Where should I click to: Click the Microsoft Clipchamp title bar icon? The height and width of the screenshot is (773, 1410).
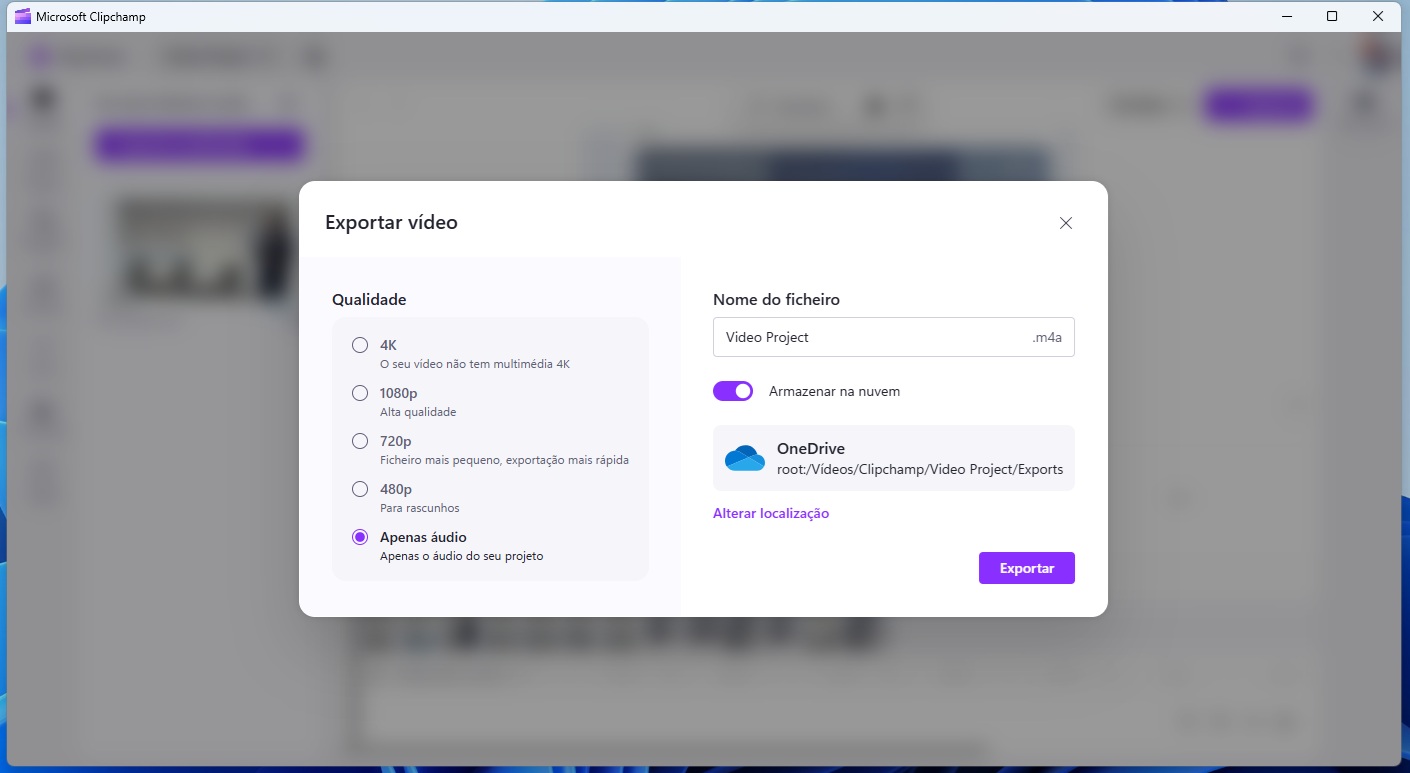pos(22,16)
